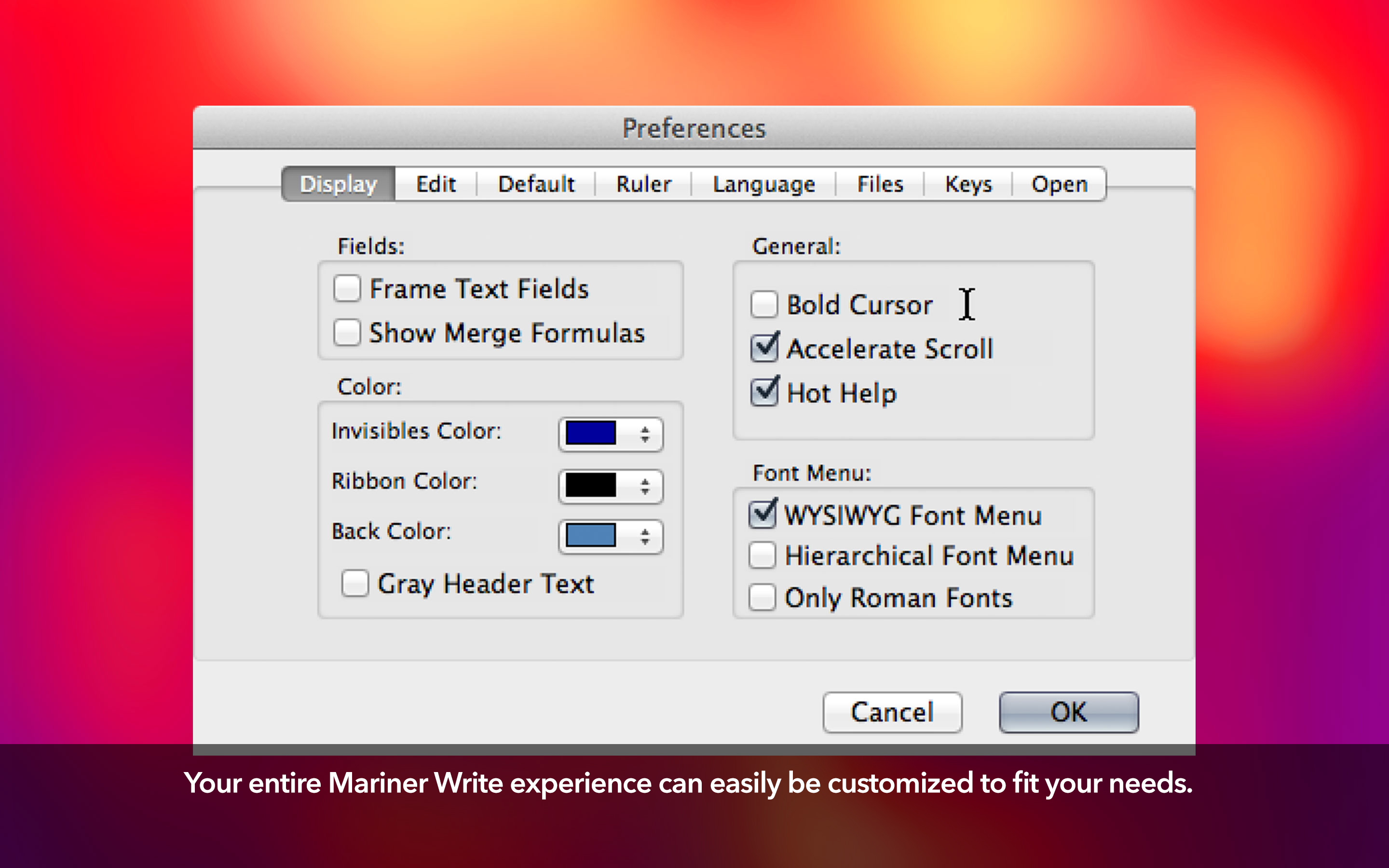The image size is (1389, 868).
Task: Enable Hierarchical Font Menu option
Action: pyautogui.click(x=762, y=556)
